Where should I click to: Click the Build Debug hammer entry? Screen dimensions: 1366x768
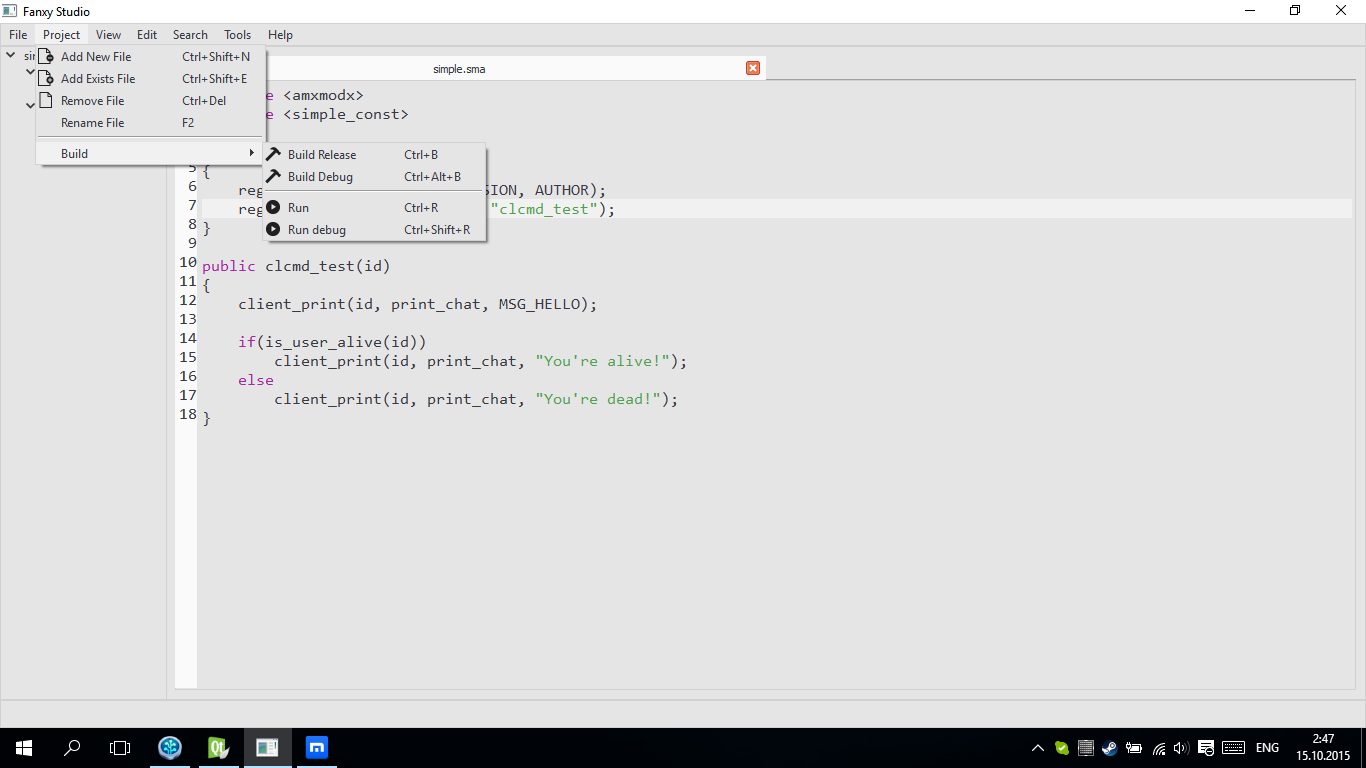(x=374, y=177)
